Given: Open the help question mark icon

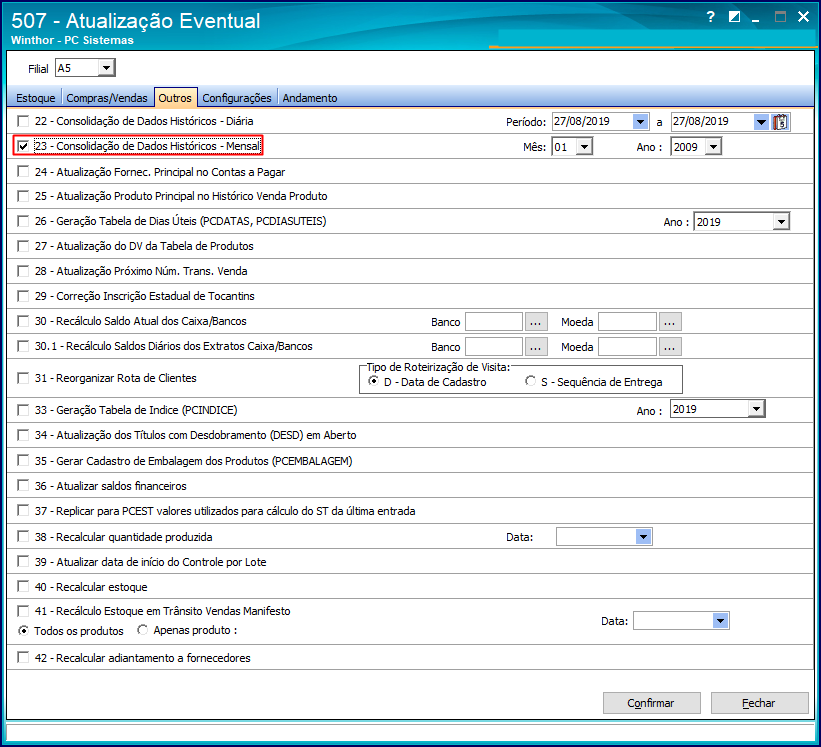Looking at the screenshot, I should coord(711,17).
